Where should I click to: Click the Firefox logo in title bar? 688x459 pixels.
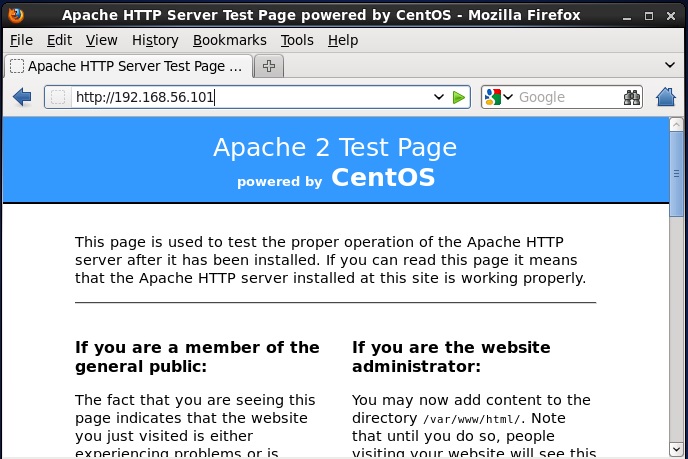[x=15, y=15]
